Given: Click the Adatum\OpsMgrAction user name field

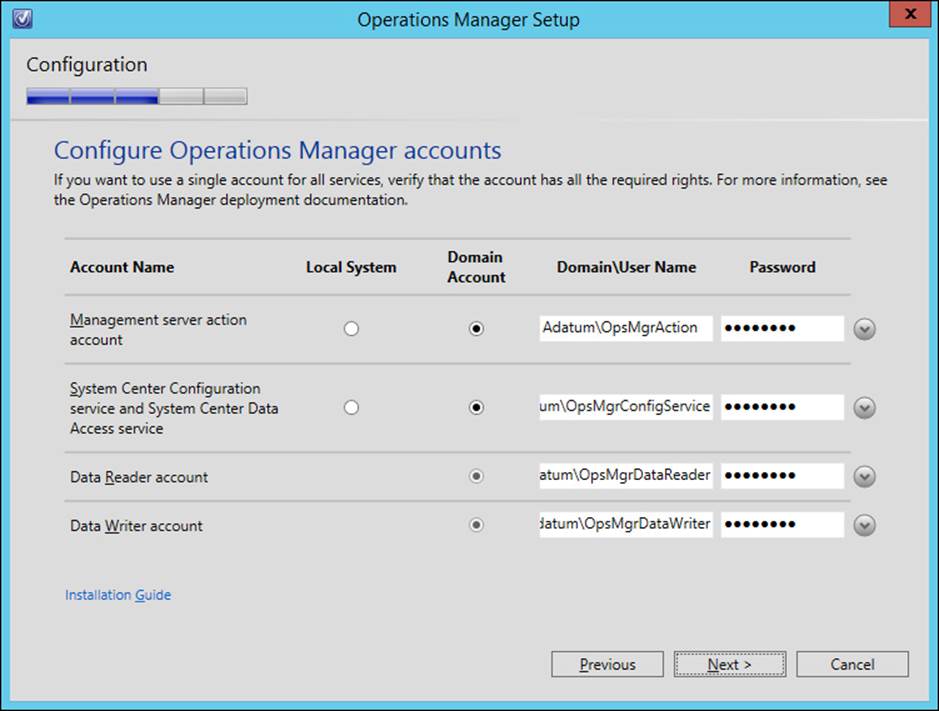Looking at the screenshot, I should (x=626, y=328).
